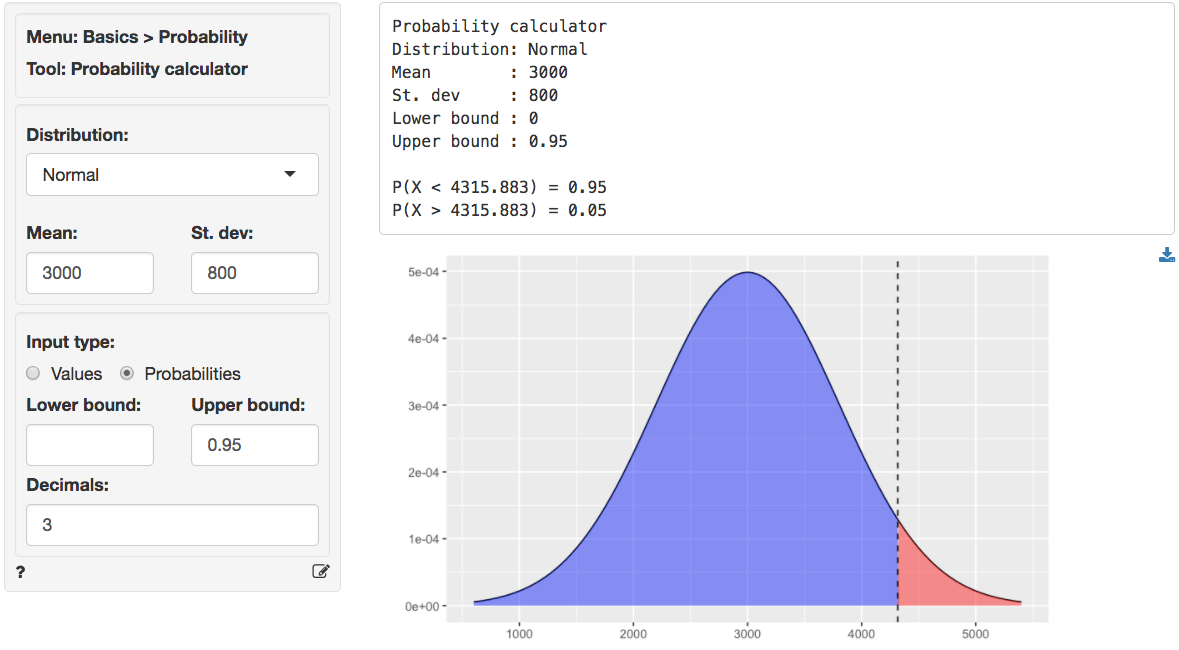Image resolution: width=1179 pixels, height=650 pixels.
Task: Click the 'Tool: Probability calculator' heading
Action: point(137,69)
